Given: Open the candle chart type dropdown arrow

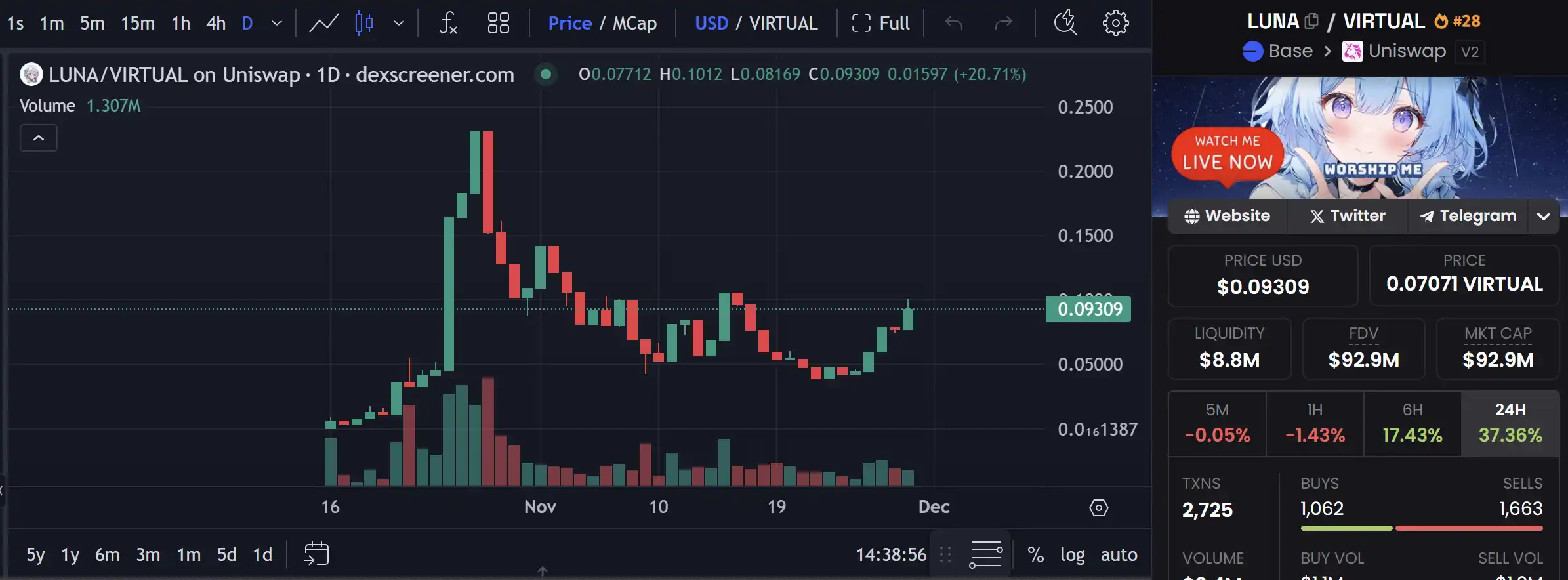Looking at the screenshot, I should pos(398,24).
